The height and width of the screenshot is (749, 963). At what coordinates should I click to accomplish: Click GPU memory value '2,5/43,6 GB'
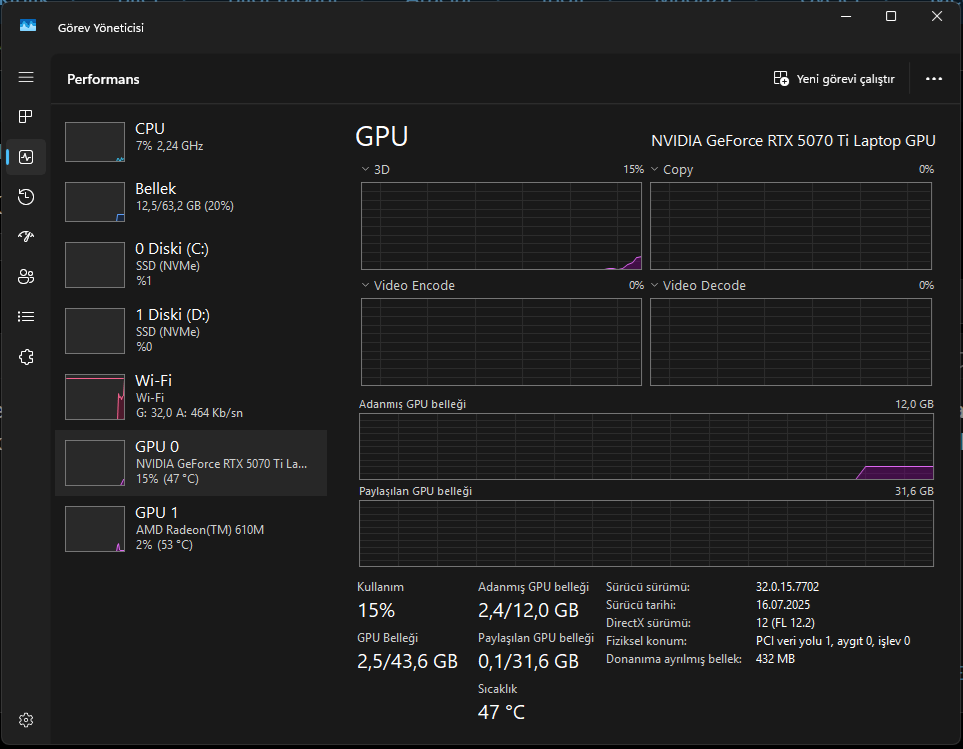tap(407, 661)
